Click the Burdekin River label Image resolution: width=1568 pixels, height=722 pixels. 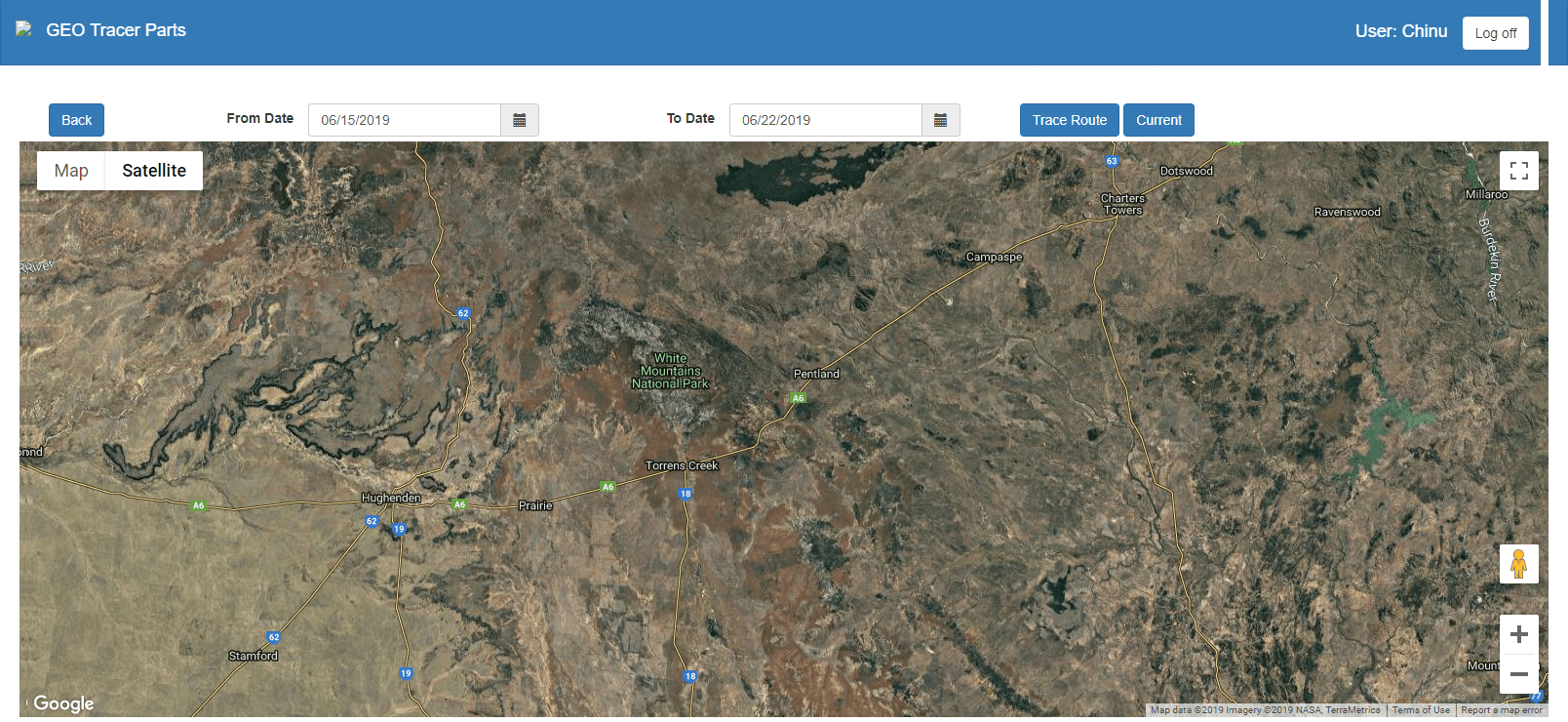click(1489, 260)
